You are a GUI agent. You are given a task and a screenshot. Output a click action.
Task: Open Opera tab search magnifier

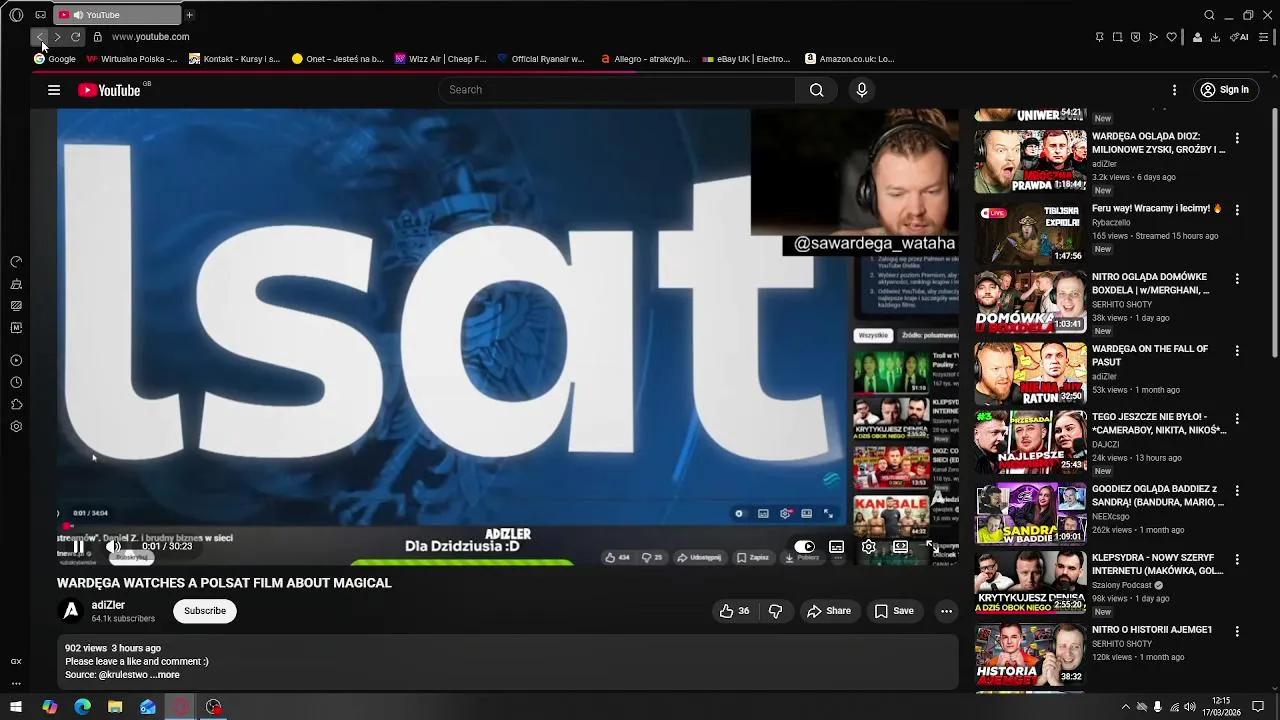[1209, 15]
